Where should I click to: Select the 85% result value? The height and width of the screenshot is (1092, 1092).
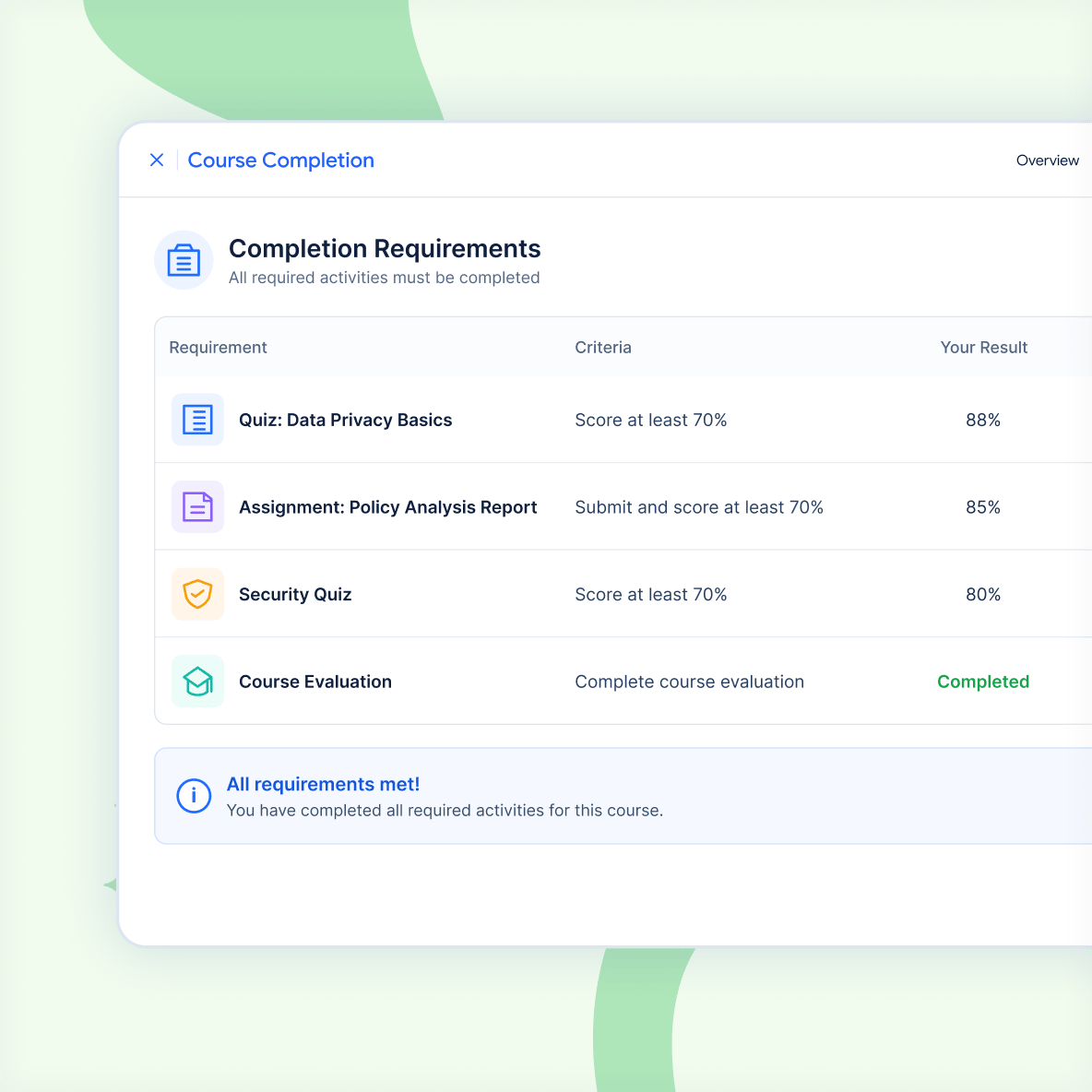[x=982, y=507]
